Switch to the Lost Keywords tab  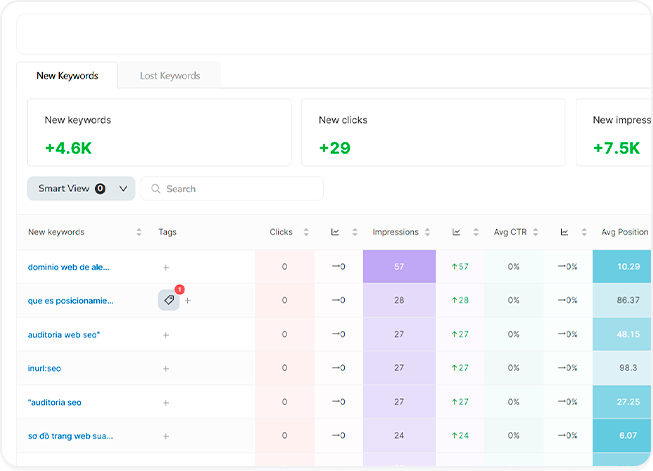(x=169, y=76)
